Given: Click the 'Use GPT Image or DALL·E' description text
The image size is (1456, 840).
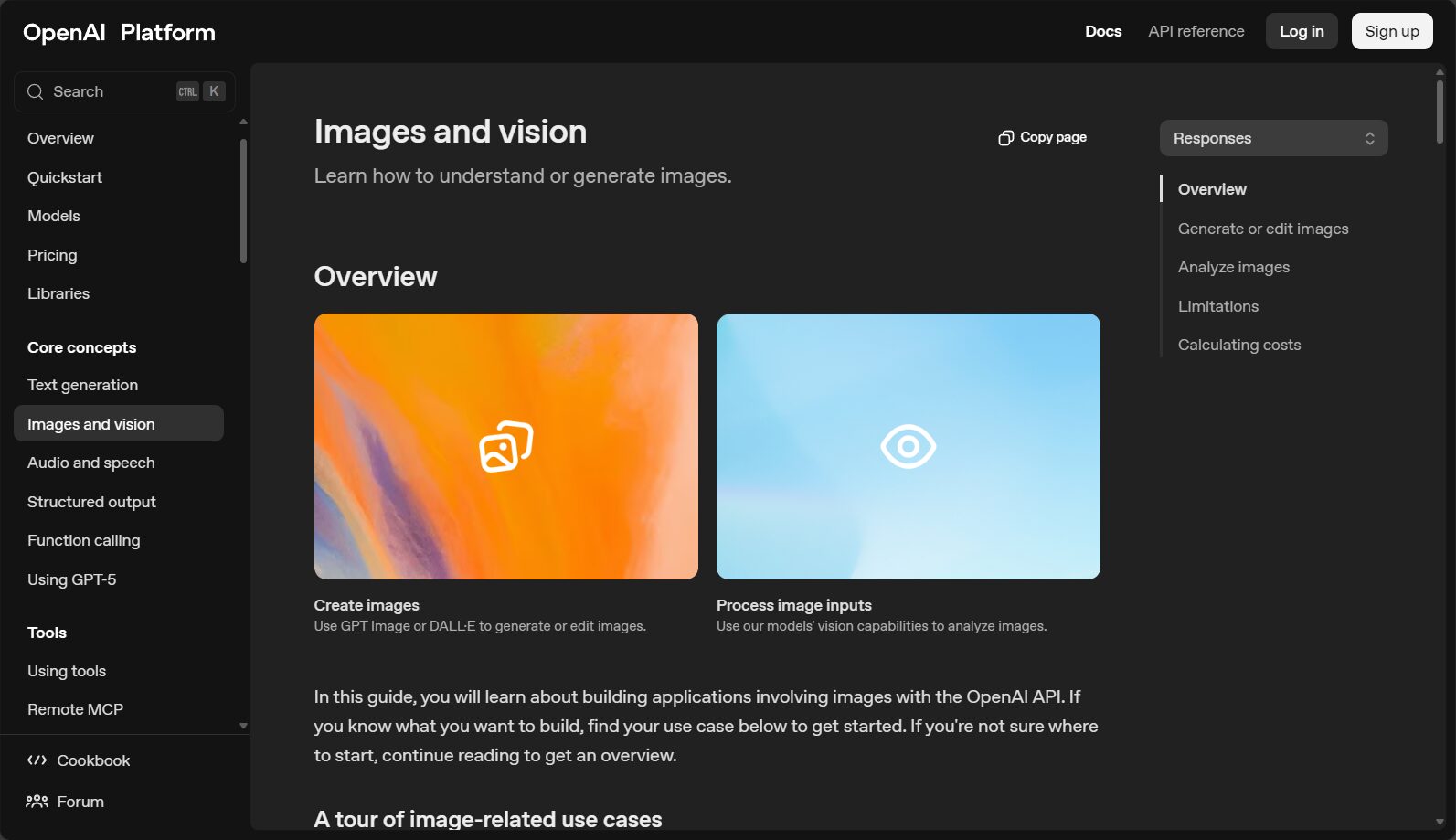Looking at the screenshot, I should coord(480,626).
